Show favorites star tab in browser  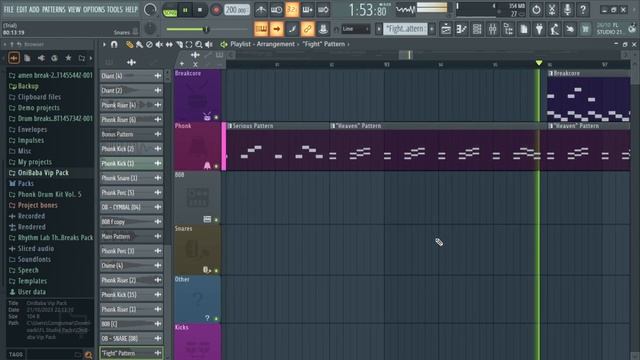68,58
